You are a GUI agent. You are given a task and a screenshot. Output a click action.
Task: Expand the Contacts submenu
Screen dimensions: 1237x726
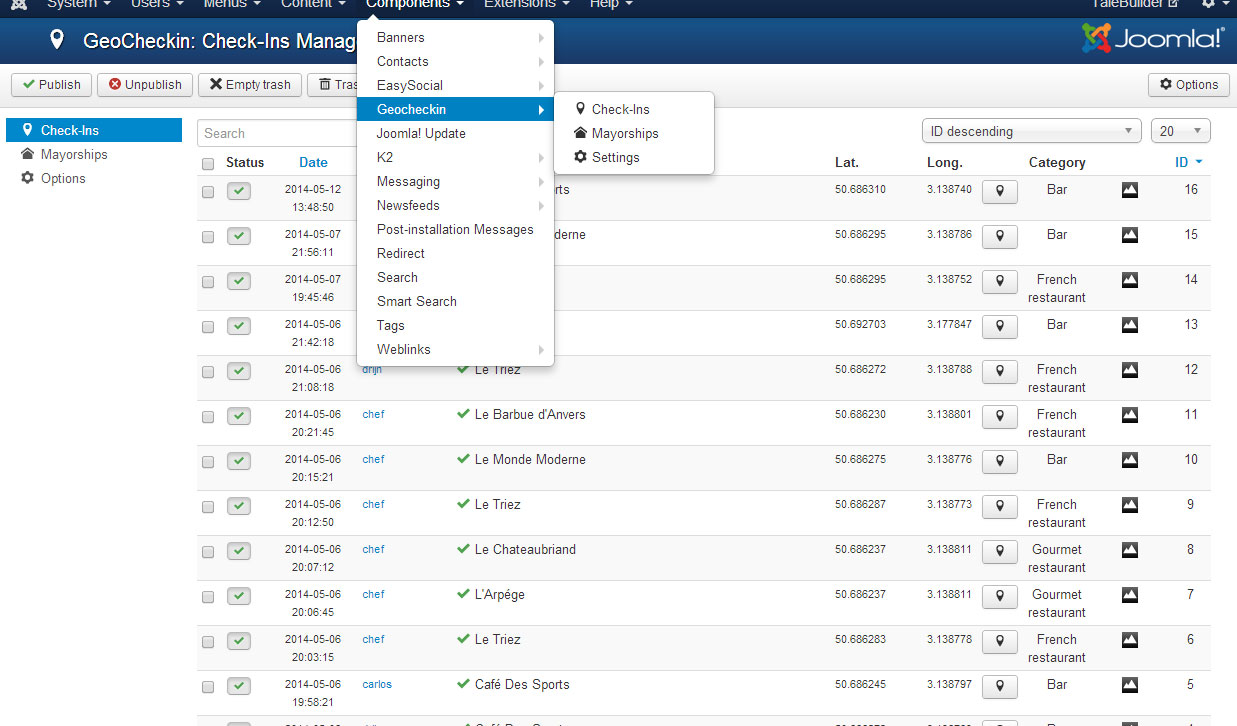(455, 62)
